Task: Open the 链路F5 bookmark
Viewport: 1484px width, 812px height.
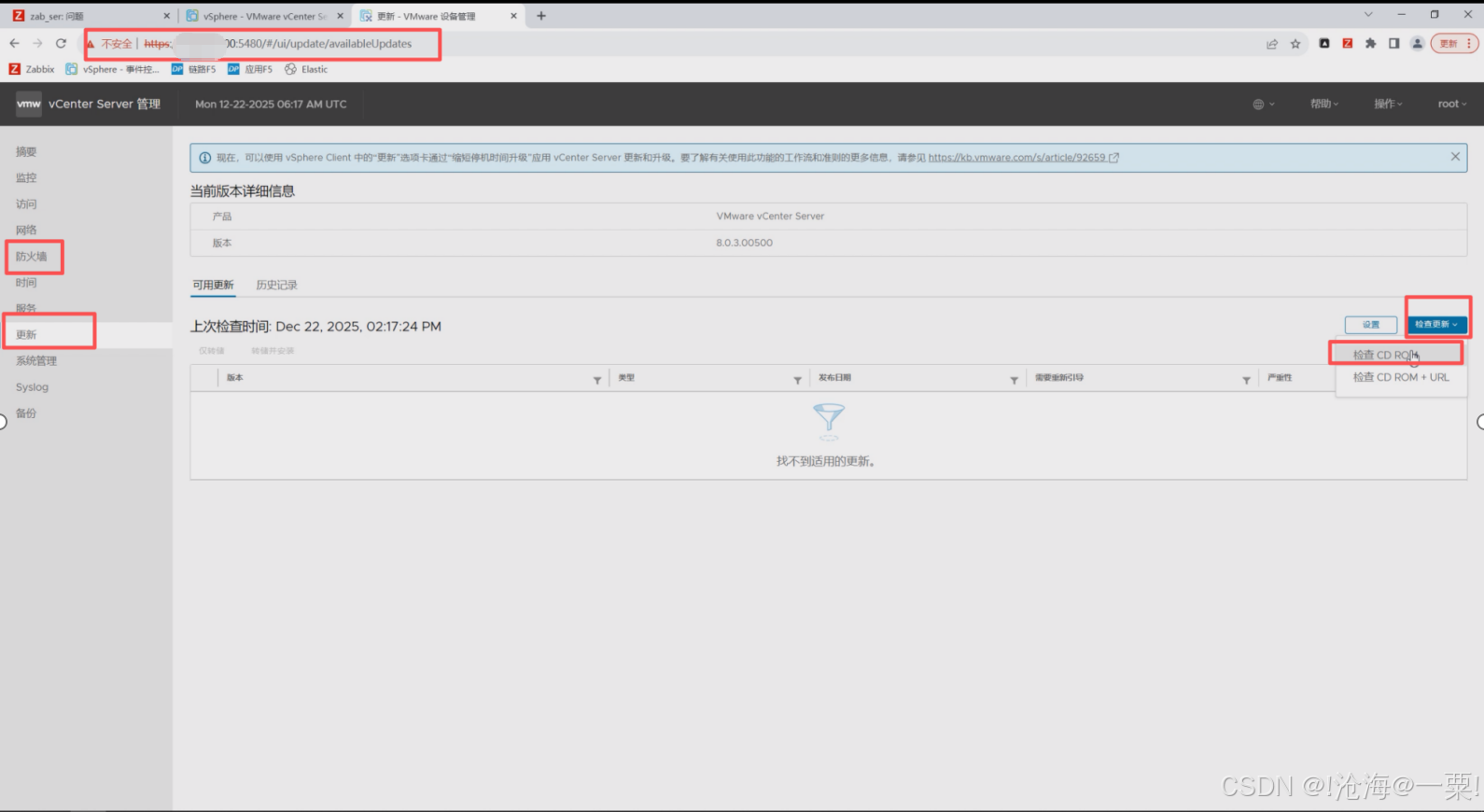Action: [x=194, y=69]
